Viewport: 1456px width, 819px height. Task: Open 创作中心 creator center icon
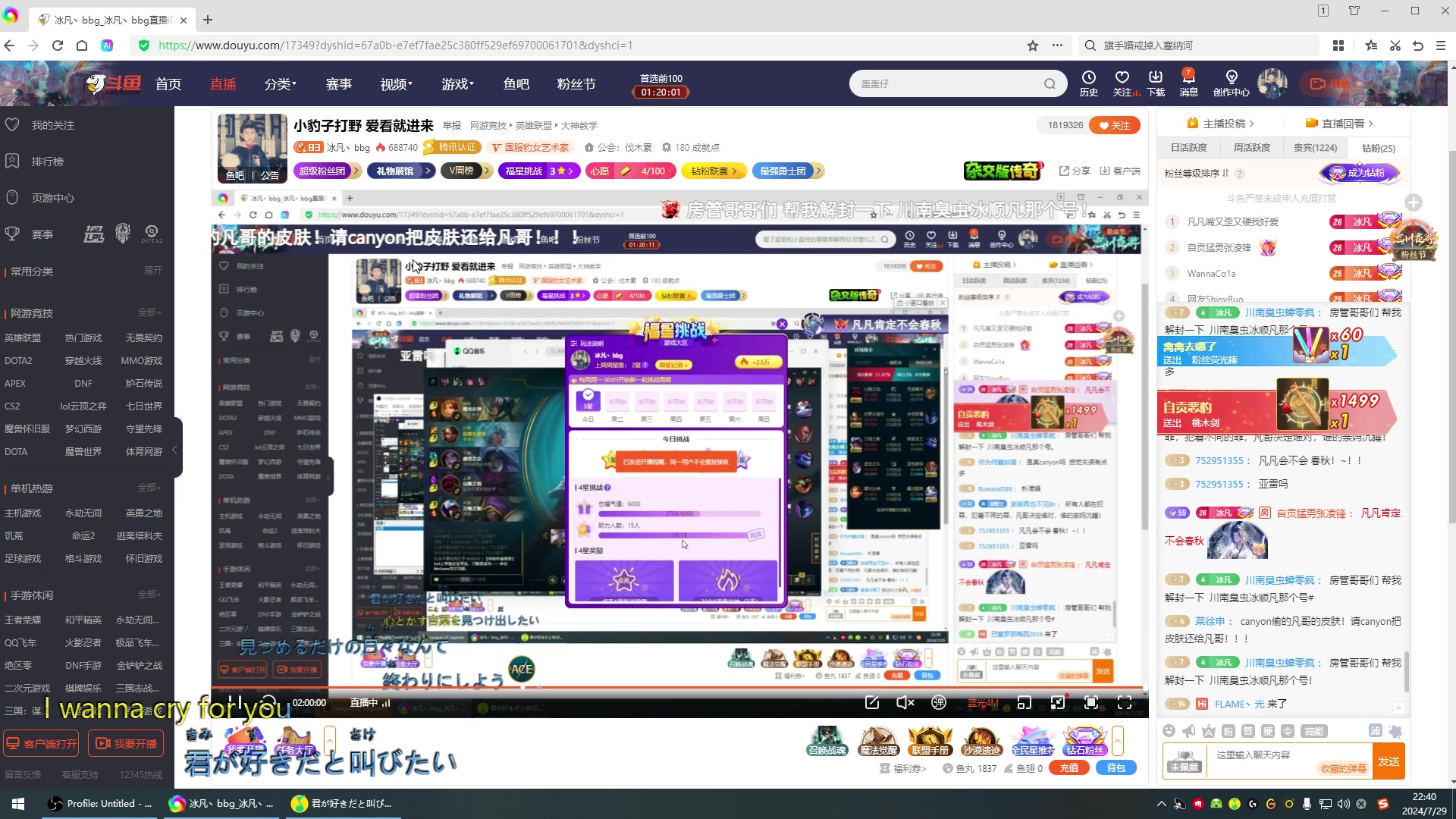[1231, 83]
